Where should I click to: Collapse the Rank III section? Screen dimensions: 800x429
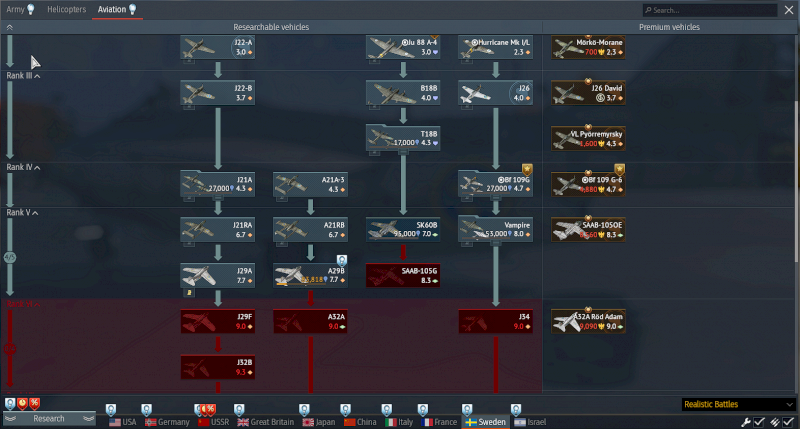click(x=37, y=76)
